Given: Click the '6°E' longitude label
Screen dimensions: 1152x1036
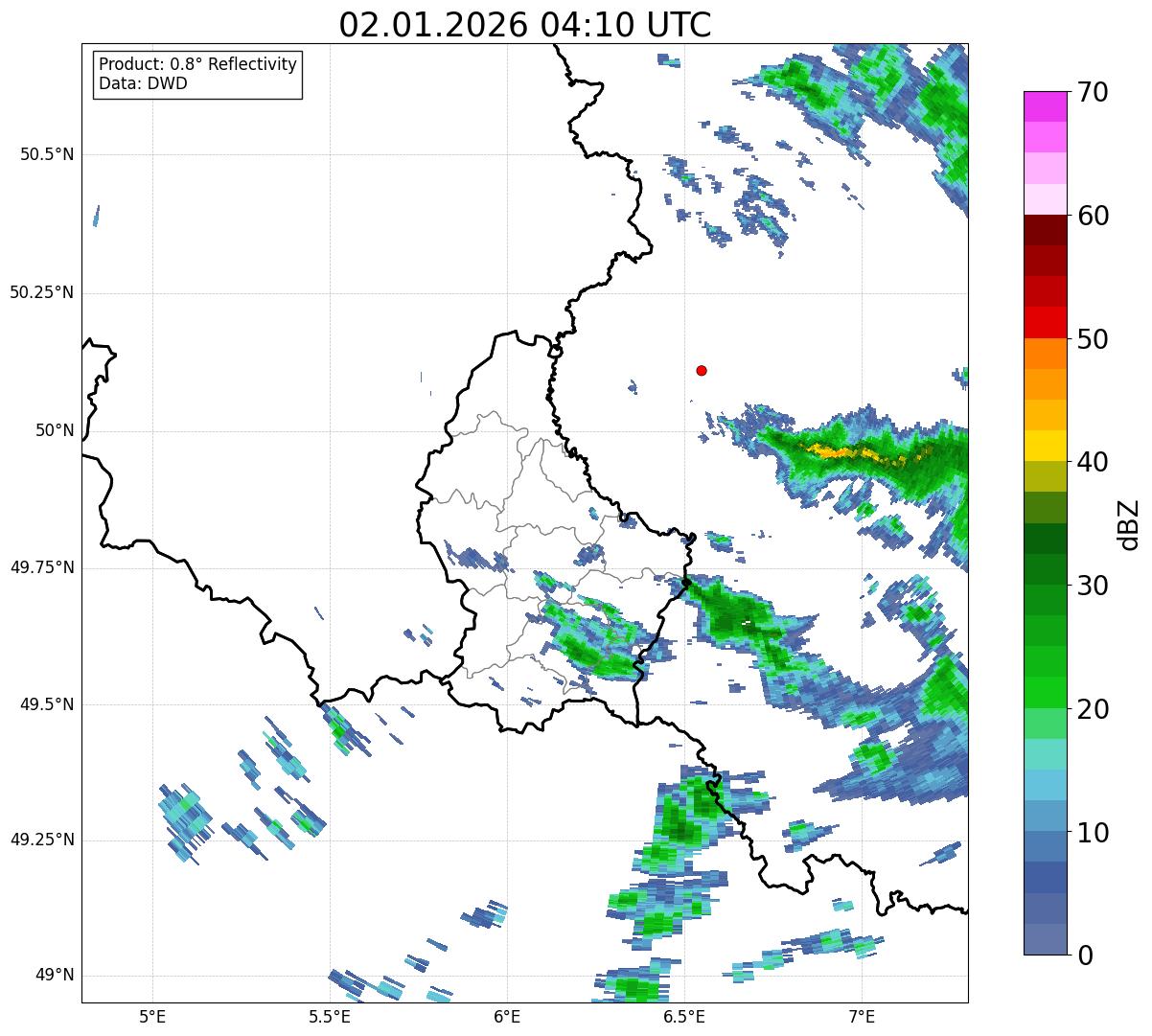Looking at the screenshot, I should (507, 1016).
